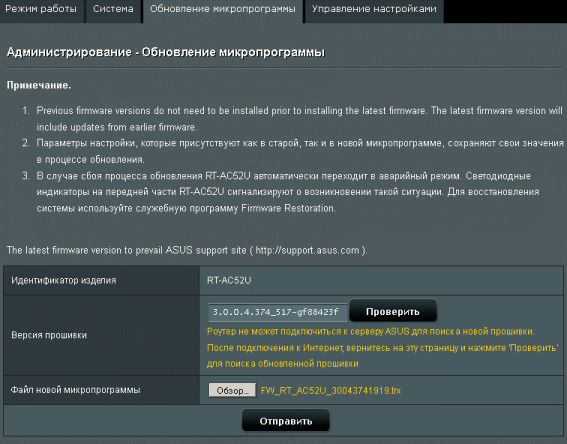Click the firmware version text field

(277, 312)
